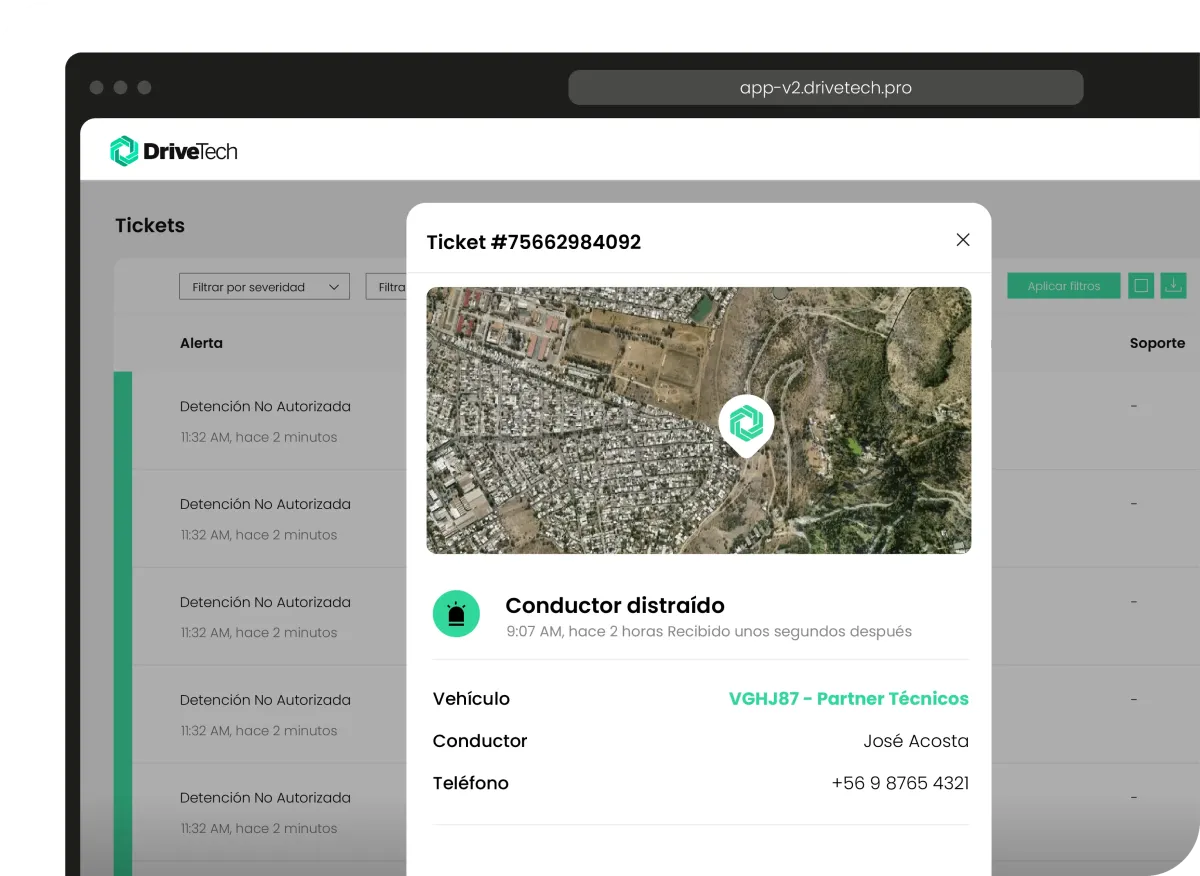Screen dimensions: 1200x876
Task: Click the DriveTech brand name text
Action: [x=191, y=152]
